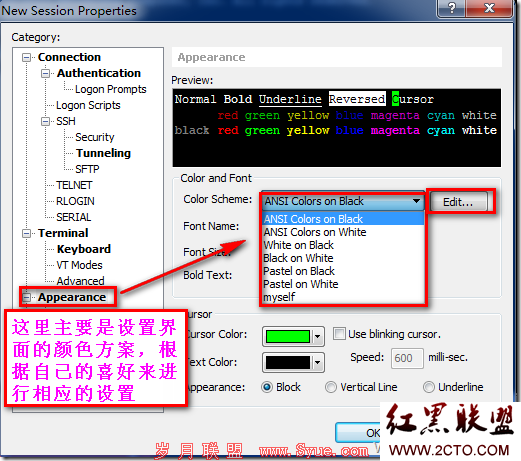Select Authentication category

[x=99, y=73]
